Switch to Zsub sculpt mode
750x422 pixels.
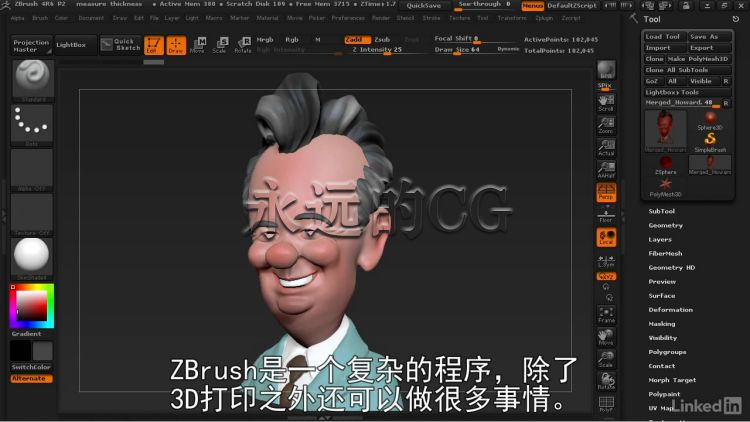[x=382, y=40]
